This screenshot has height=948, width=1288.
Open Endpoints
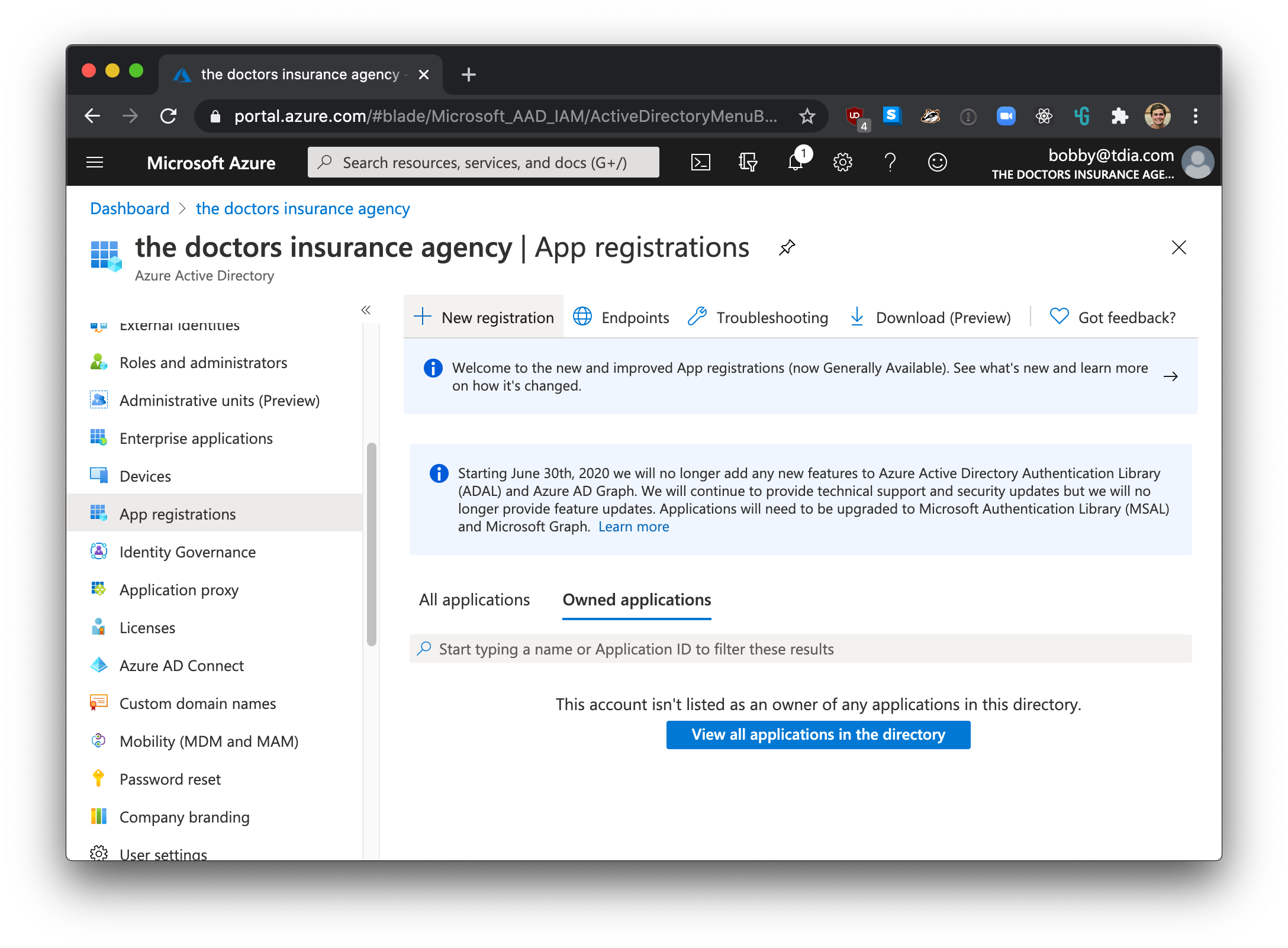pos(622,317)
